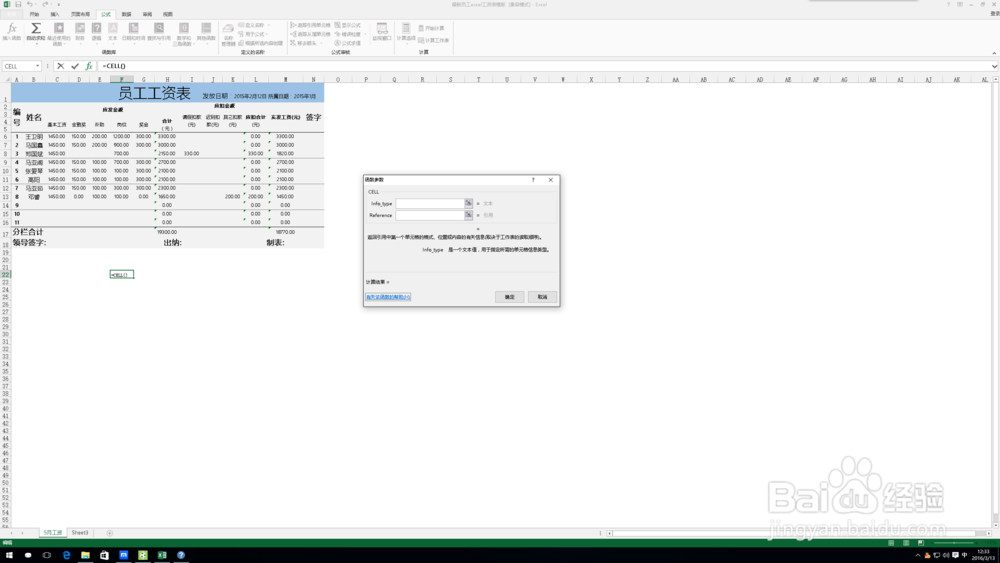Open the help on this function link

(x=388, y=297)
